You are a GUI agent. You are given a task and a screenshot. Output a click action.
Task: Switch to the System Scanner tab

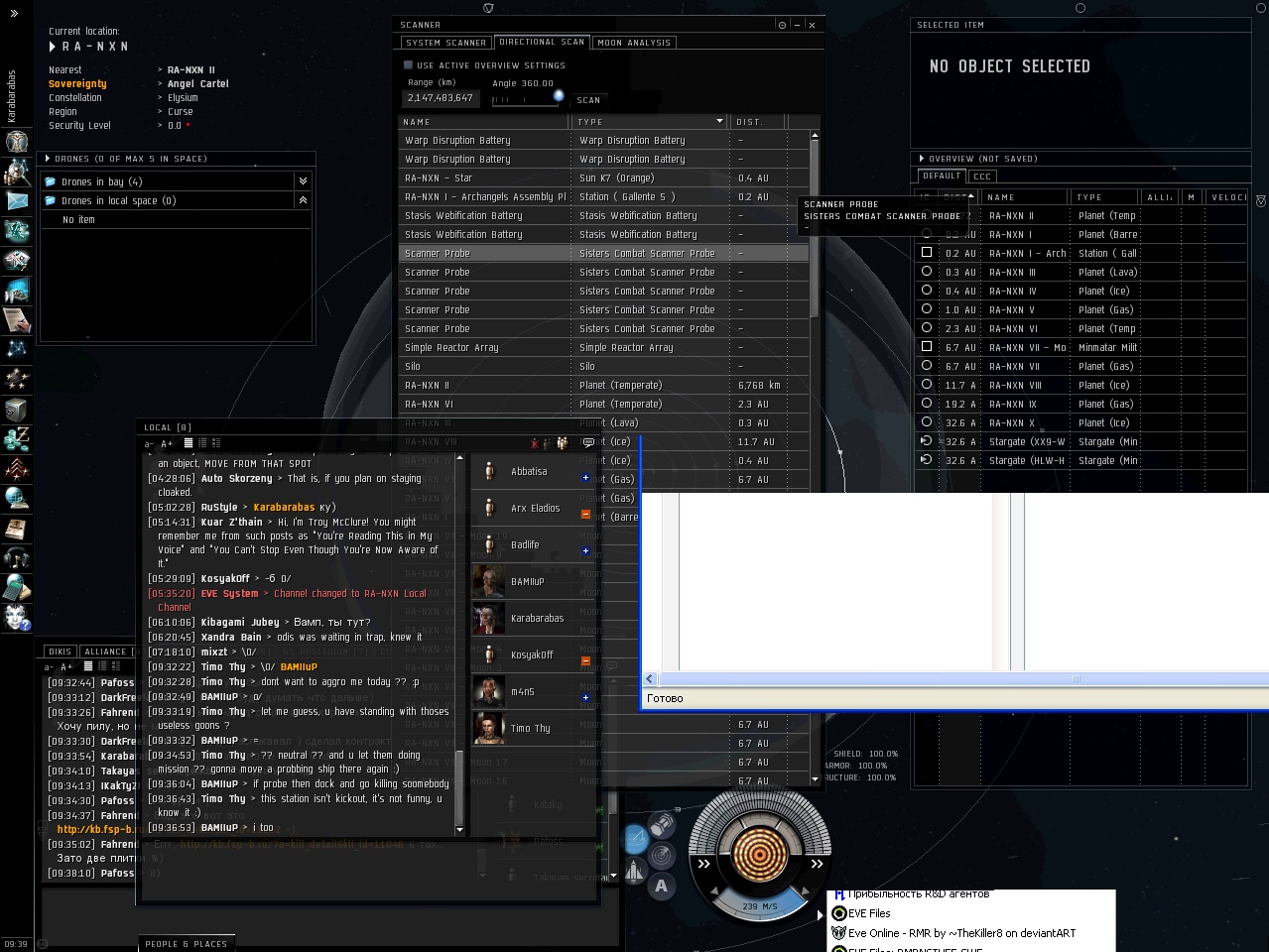point(445,43)
